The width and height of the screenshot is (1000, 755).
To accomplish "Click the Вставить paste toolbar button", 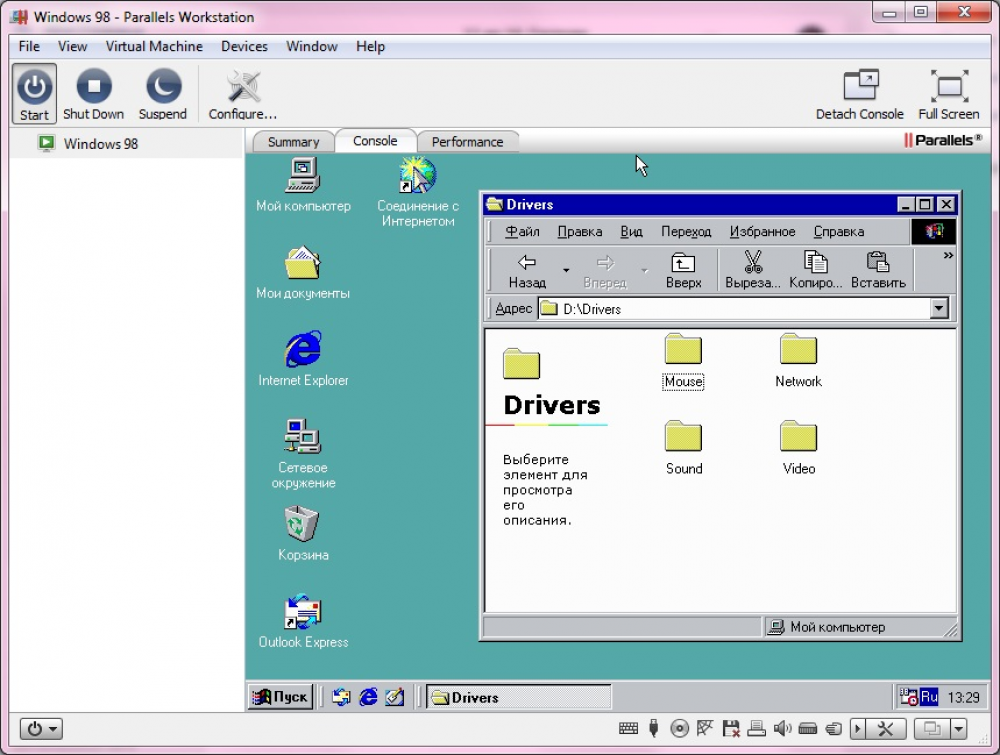I will click(878, 271).
